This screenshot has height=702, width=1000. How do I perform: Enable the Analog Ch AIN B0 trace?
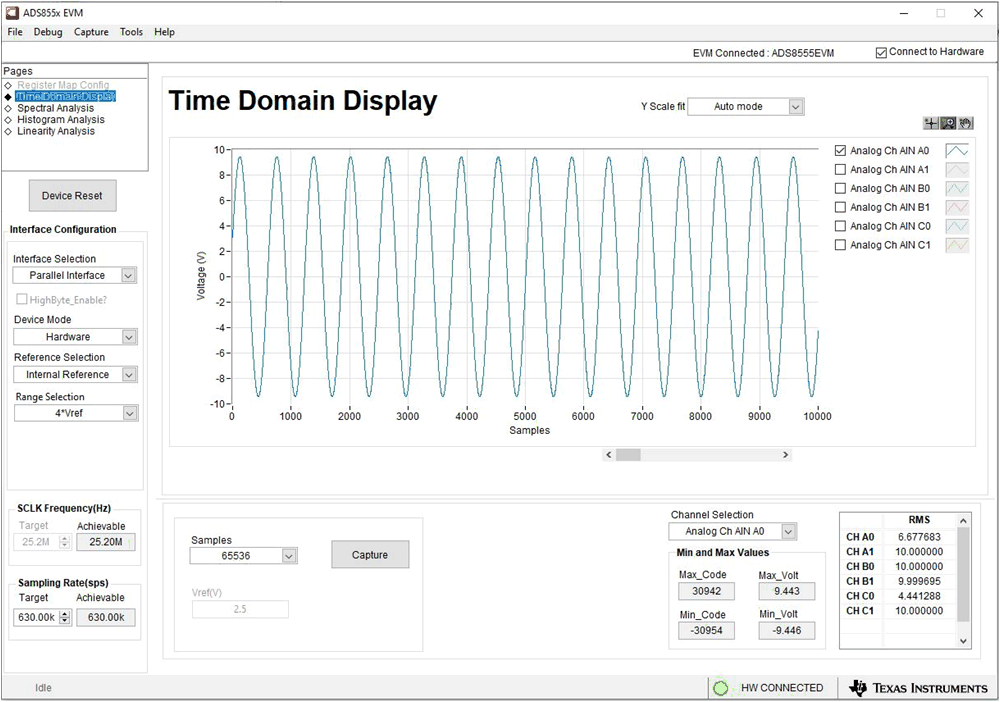point(841,188)
